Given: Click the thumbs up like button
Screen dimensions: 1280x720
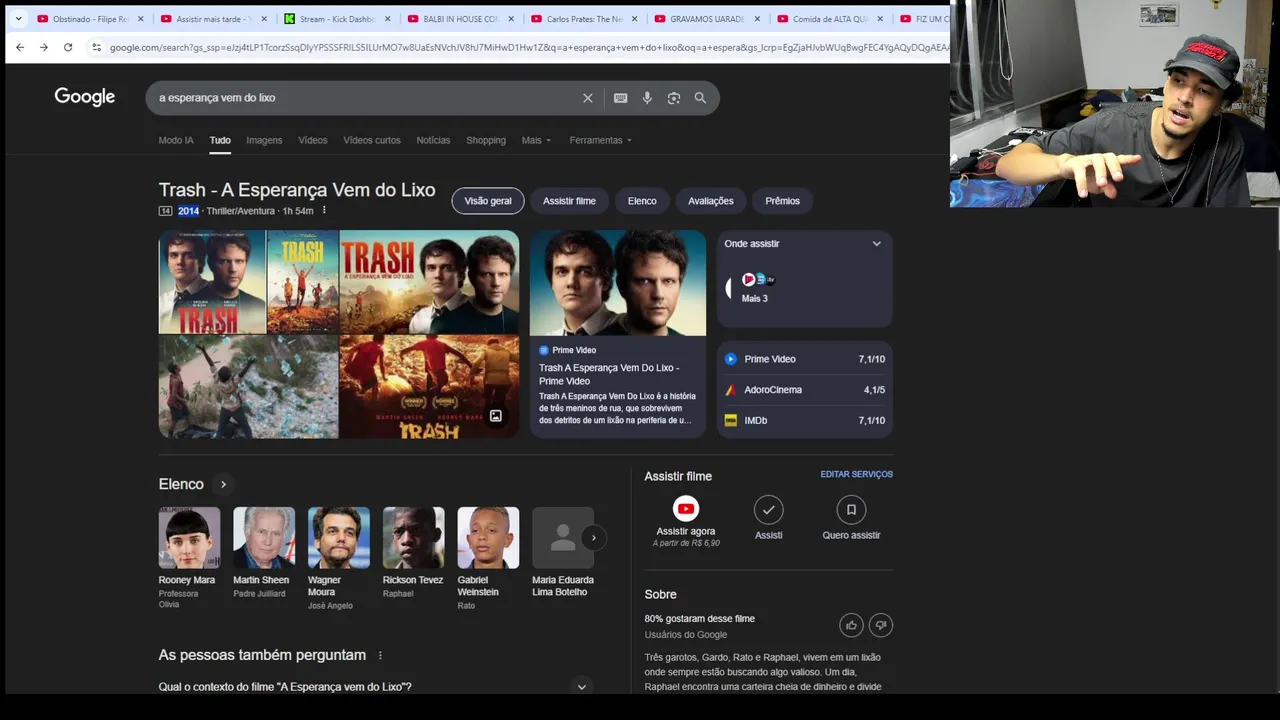Looking at the screenshot, I should pyautogui.click(x=851, y=625).
